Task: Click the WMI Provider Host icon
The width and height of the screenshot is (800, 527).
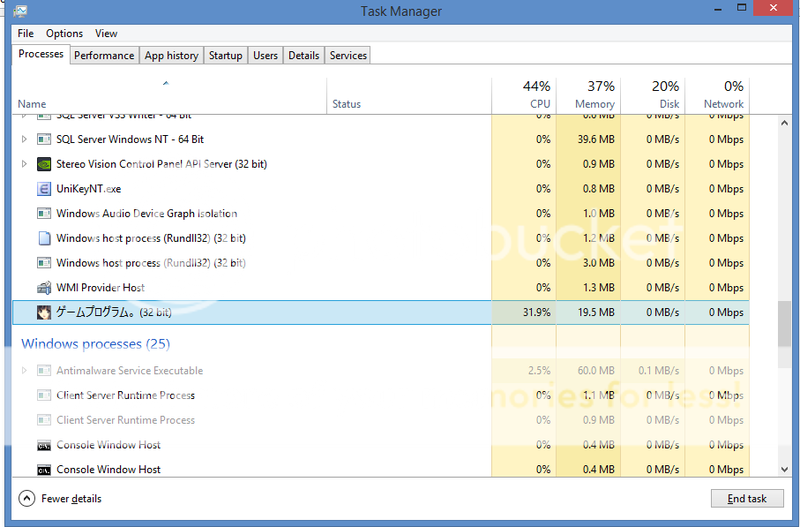Action: [44, 288]
